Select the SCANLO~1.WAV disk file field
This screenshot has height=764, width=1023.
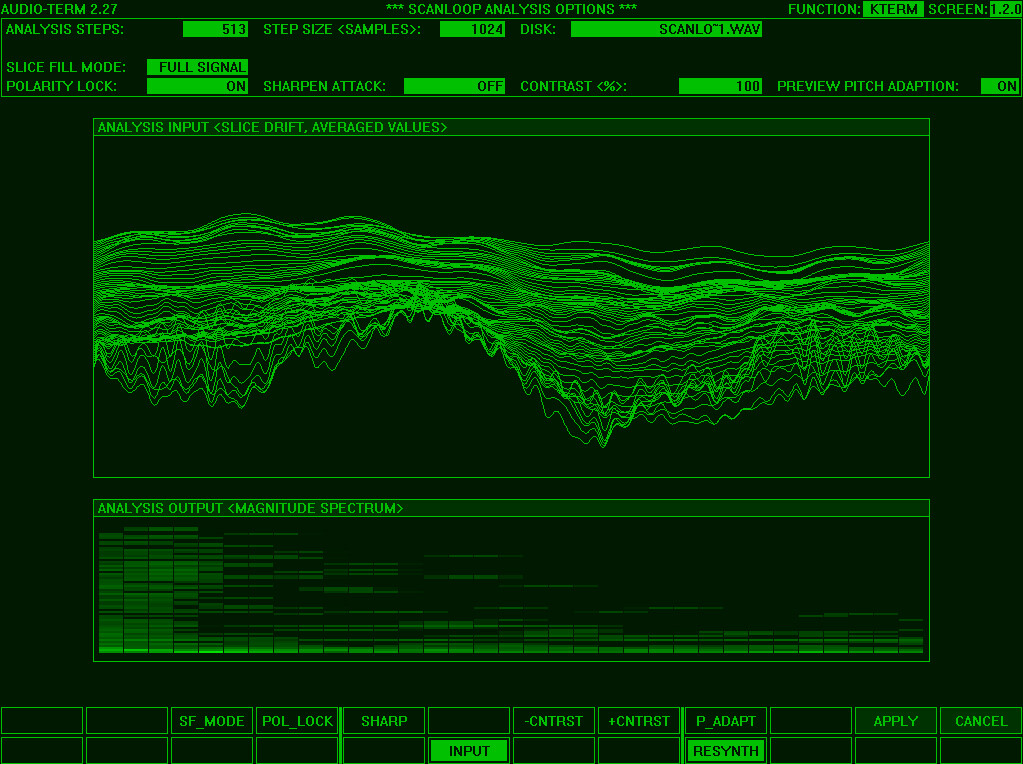(665, 29)
